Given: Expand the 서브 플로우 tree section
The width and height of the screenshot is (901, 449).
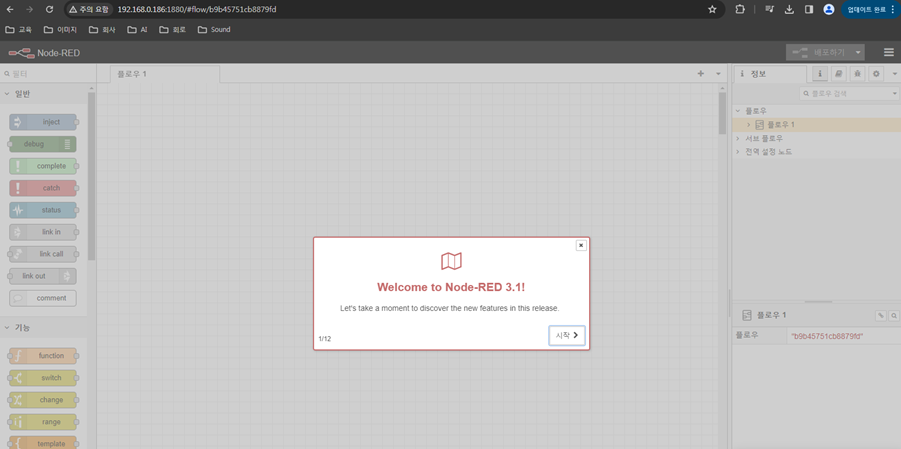Looking at the screenshot, I should [738, 138].
